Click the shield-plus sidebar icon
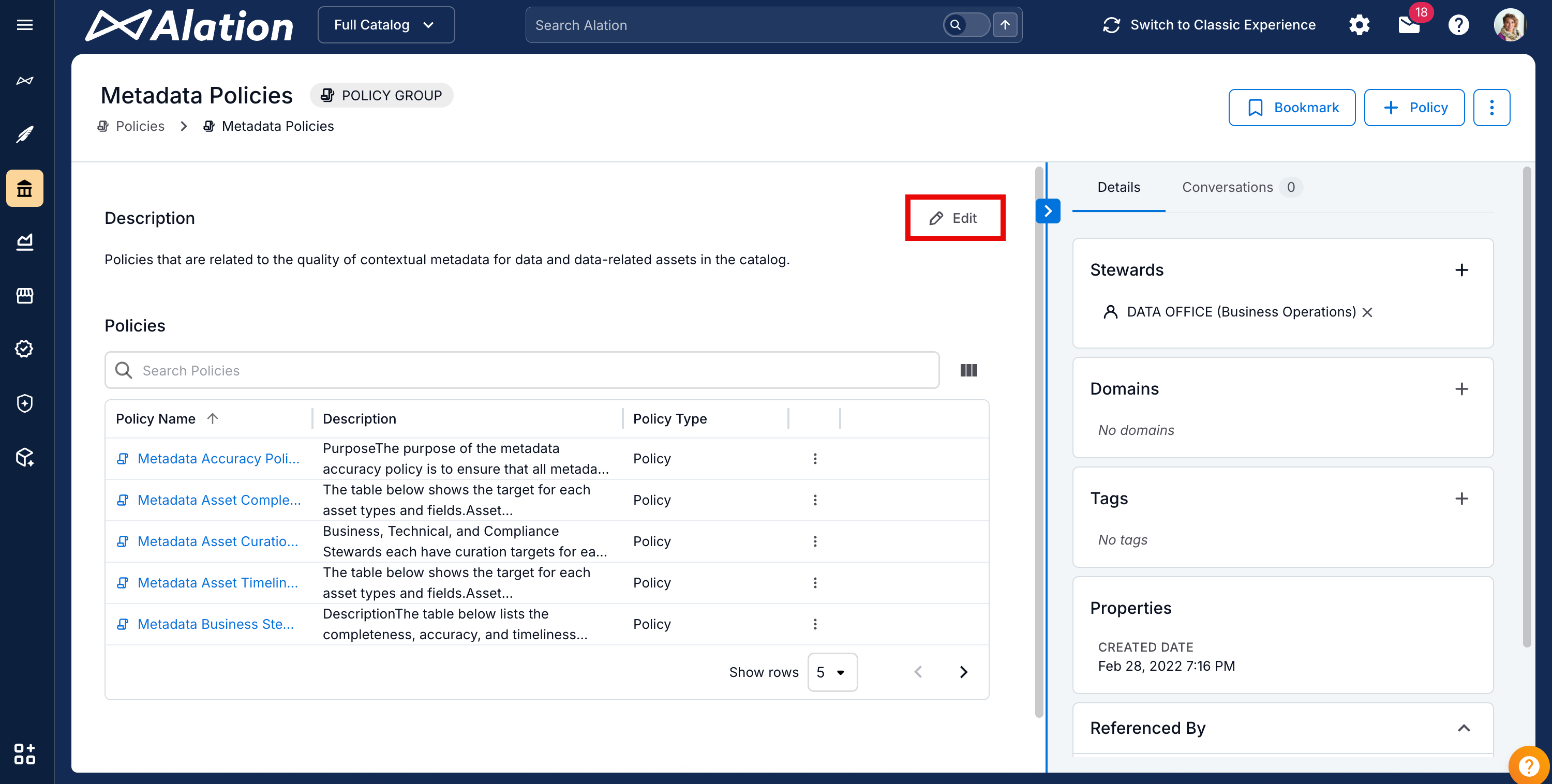Screen dimensions: 1552x784 (25, 403)
